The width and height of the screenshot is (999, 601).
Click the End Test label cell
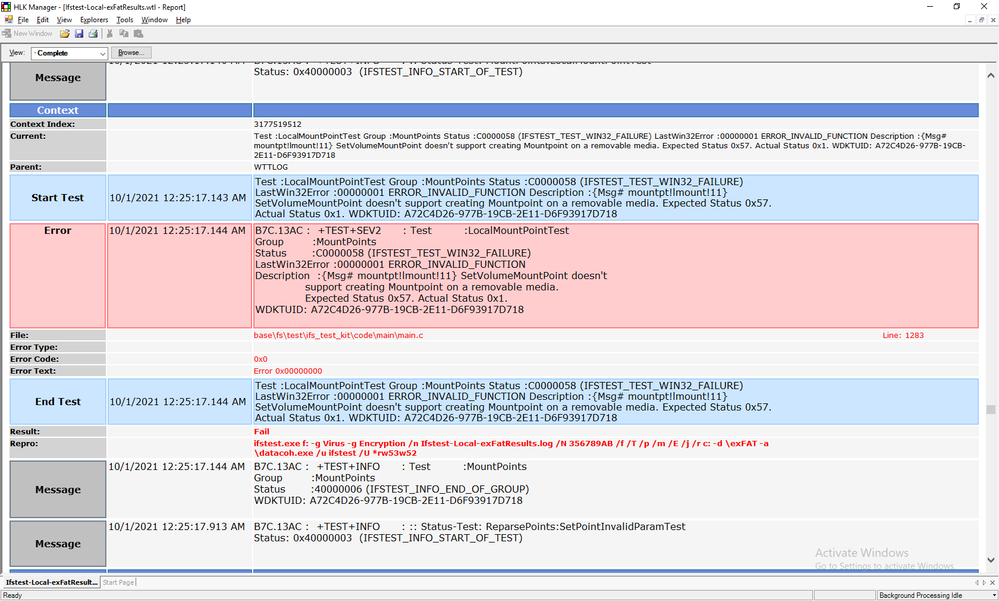[x=57, y=402]
